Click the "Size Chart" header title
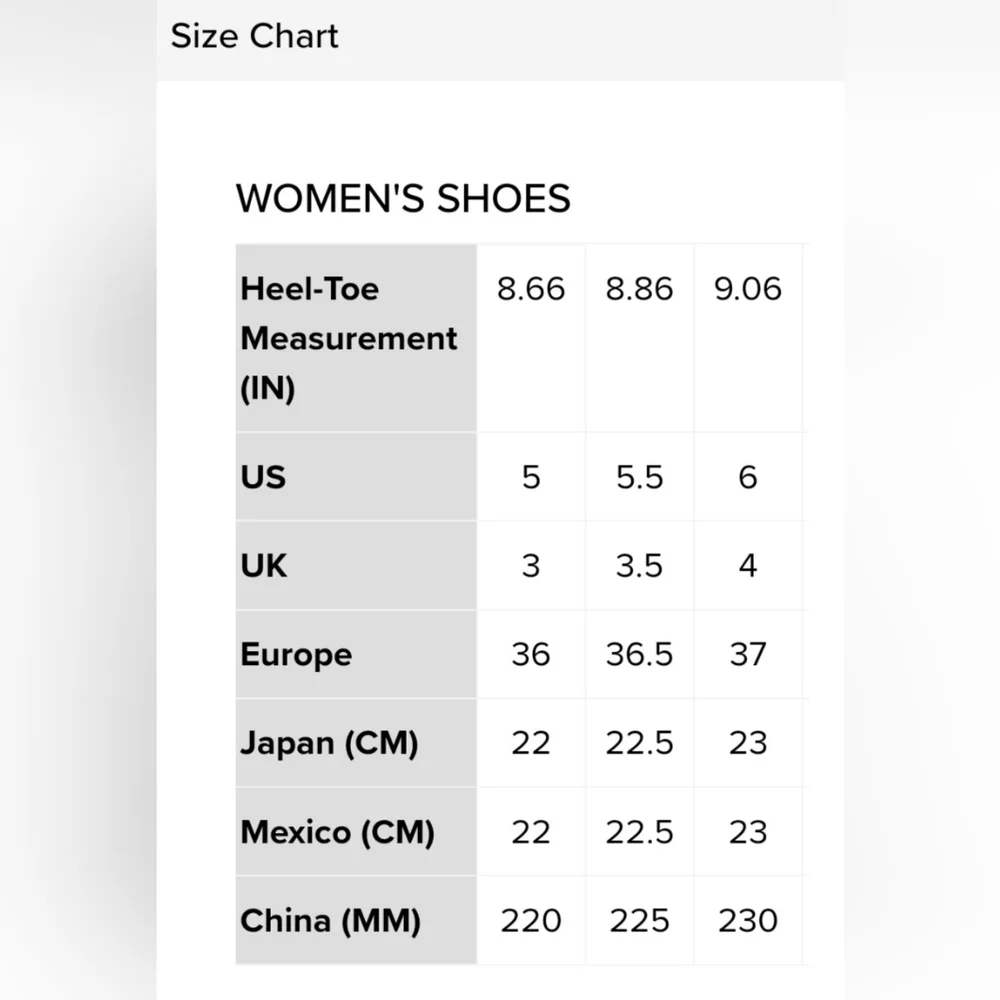Viewport: 1000px width, 1000px height. pyautogui.click(x=254, y=36)
